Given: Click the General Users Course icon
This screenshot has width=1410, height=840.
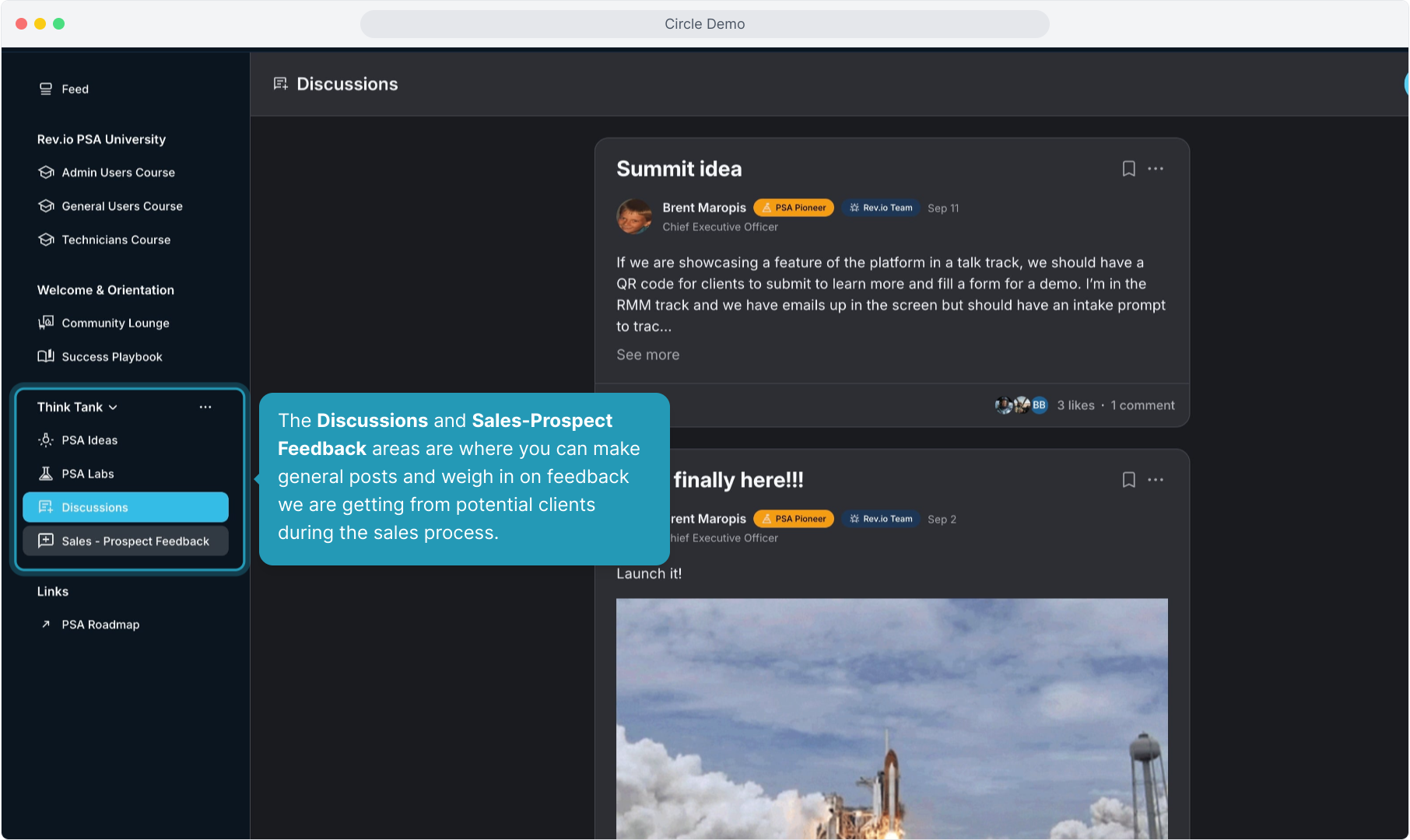Looking at the screenshot, I should [46, 206].
